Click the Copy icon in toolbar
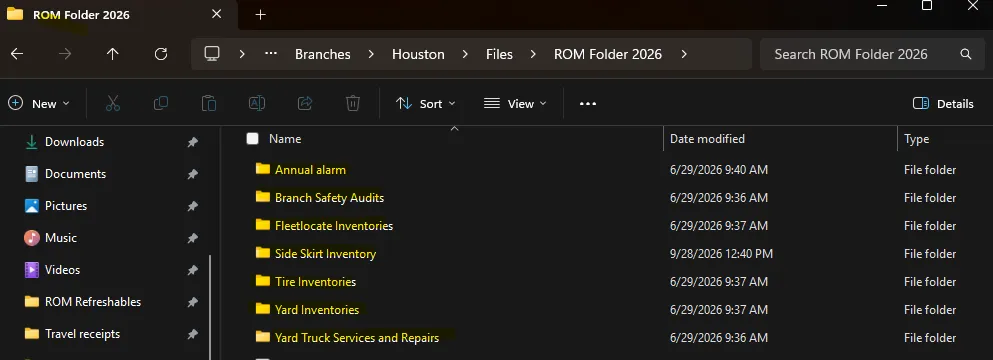 tap(161, 103)
